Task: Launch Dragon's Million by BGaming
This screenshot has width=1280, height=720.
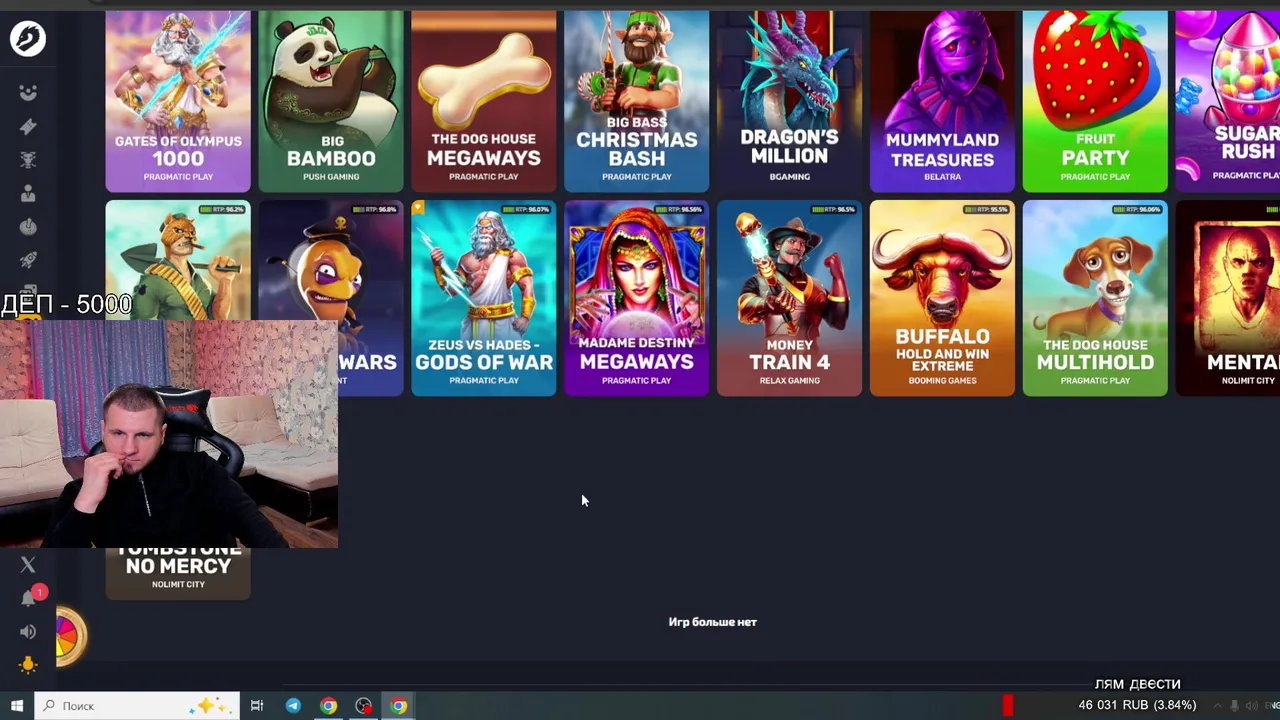Action: tap(790, 101)
